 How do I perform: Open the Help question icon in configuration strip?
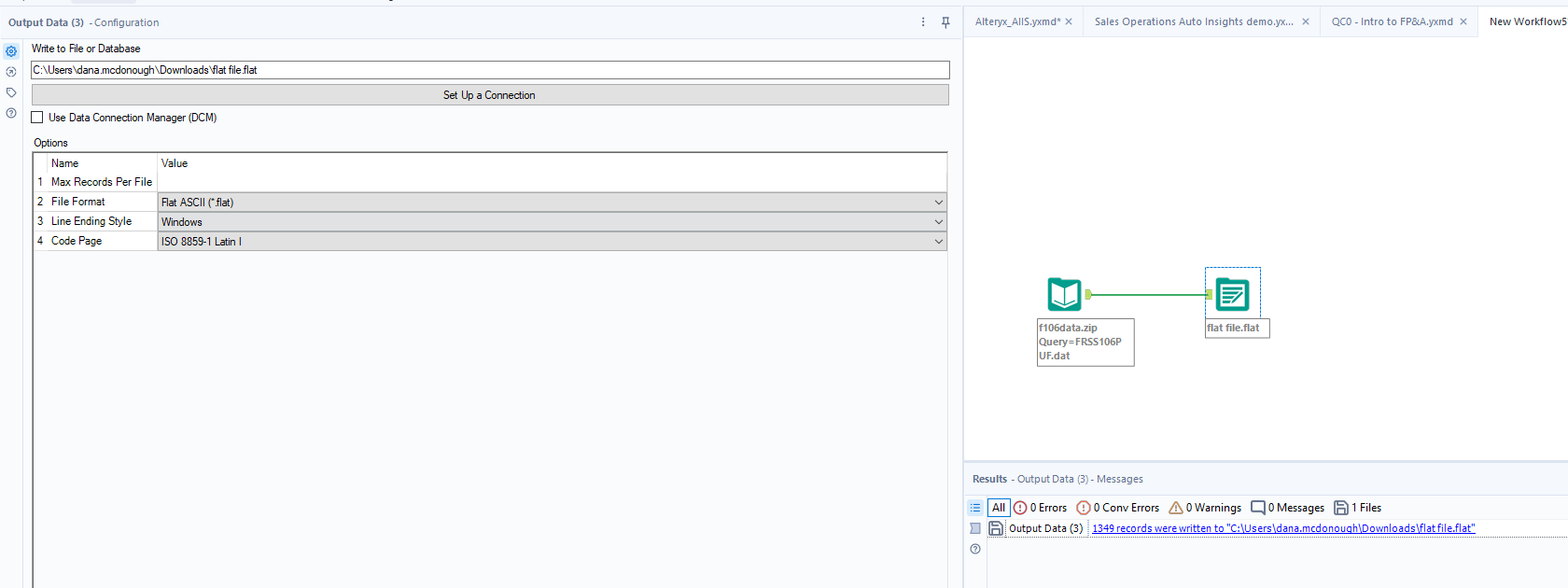[x=11, y=113]
